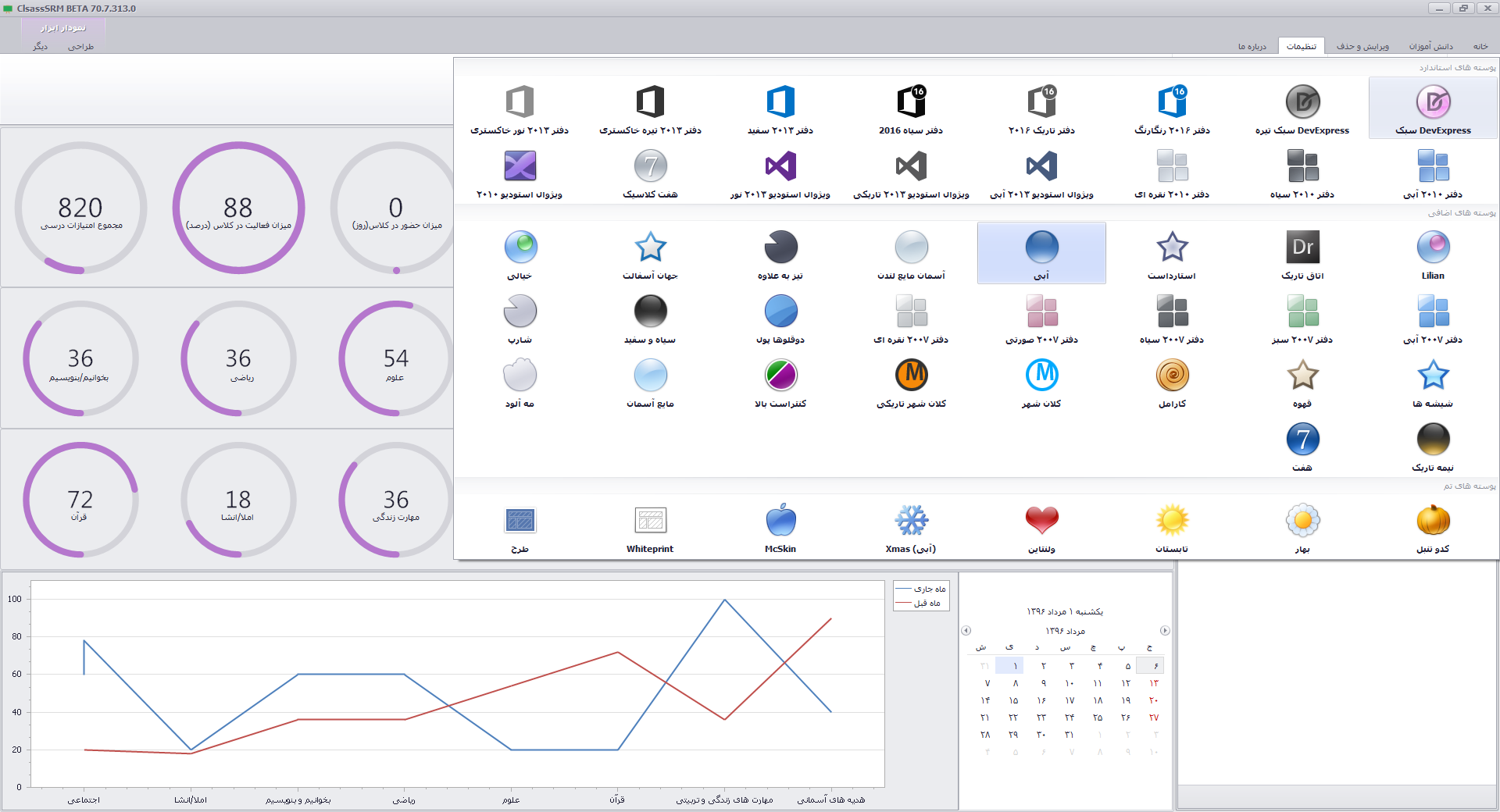Go to previous month in calendar
The image size is (1500, 812).
point(966,631)
